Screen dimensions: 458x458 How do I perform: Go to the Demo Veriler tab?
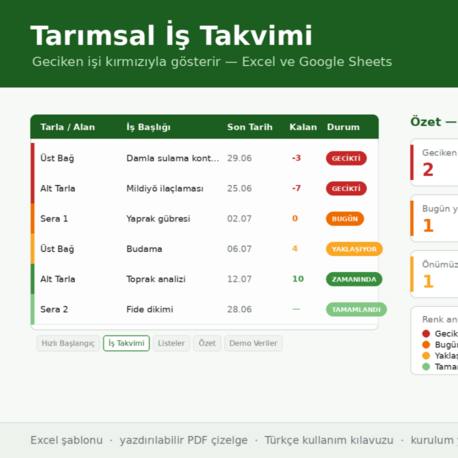tap(253, 343)
